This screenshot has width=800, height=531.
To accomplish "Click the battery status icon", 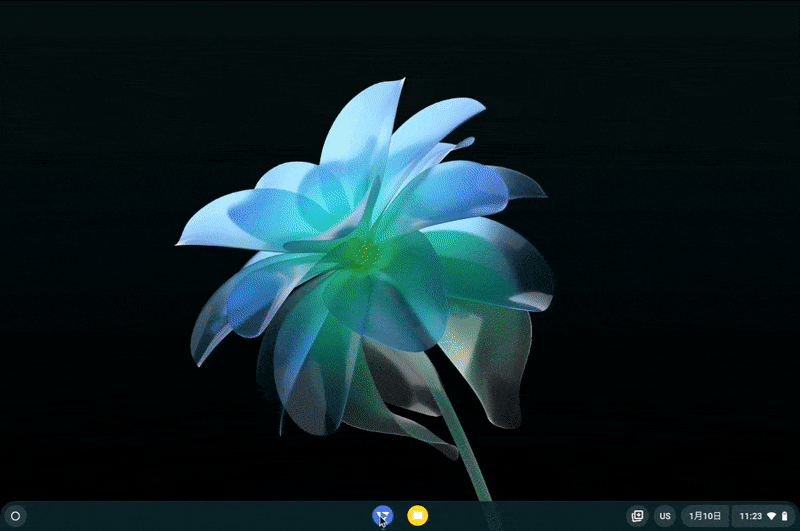I will tap(784, 516).
